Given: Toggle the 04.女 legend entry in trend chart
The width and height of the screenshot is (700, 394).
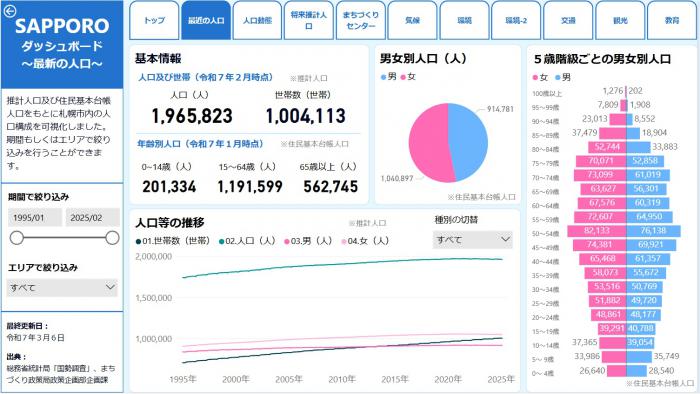Looking at the screenshot, I should [x=365, y=241].
